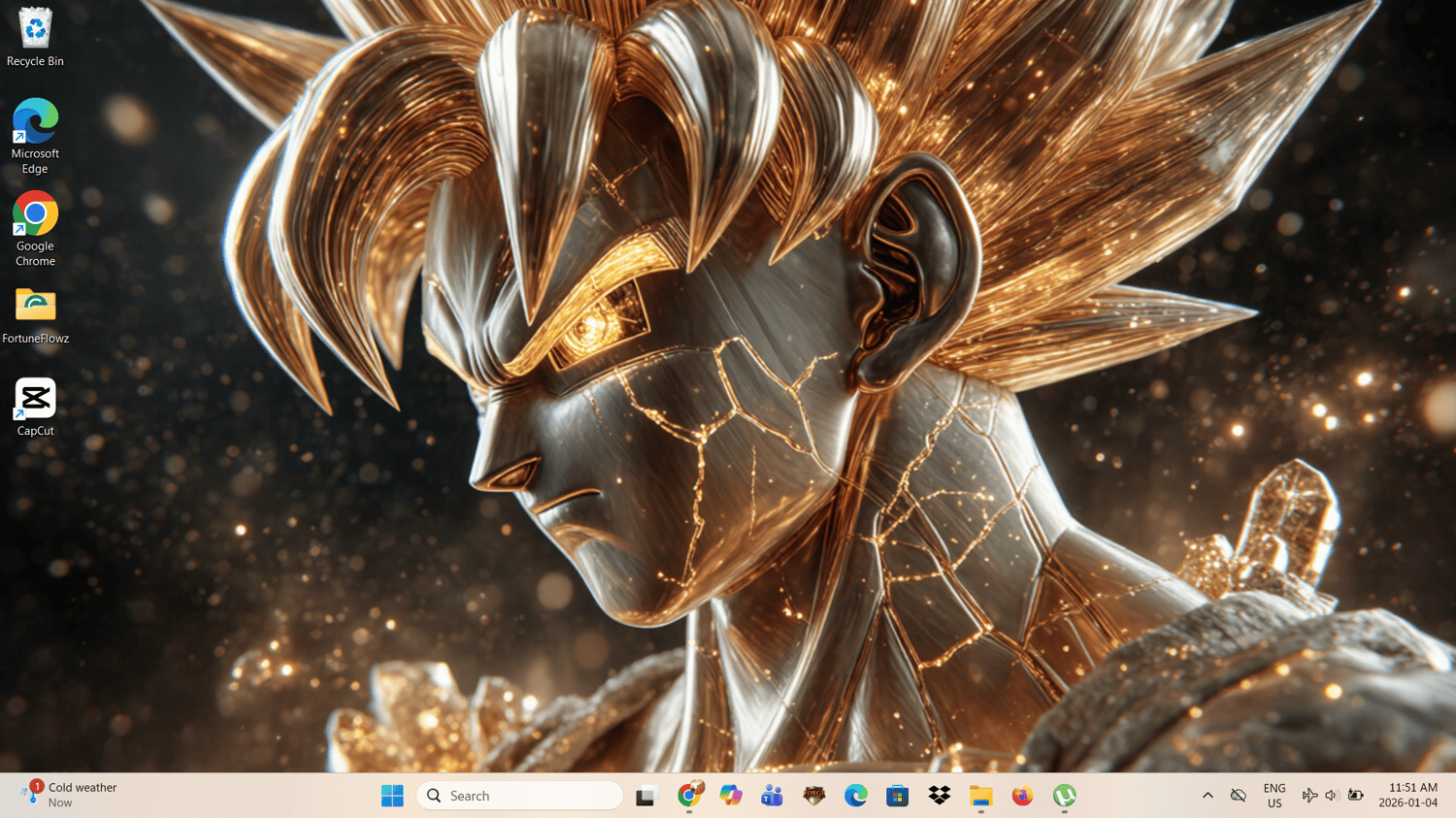Show hidden system tray icons
Viewport: 1456px width, 818px height.
[1208, 796]
